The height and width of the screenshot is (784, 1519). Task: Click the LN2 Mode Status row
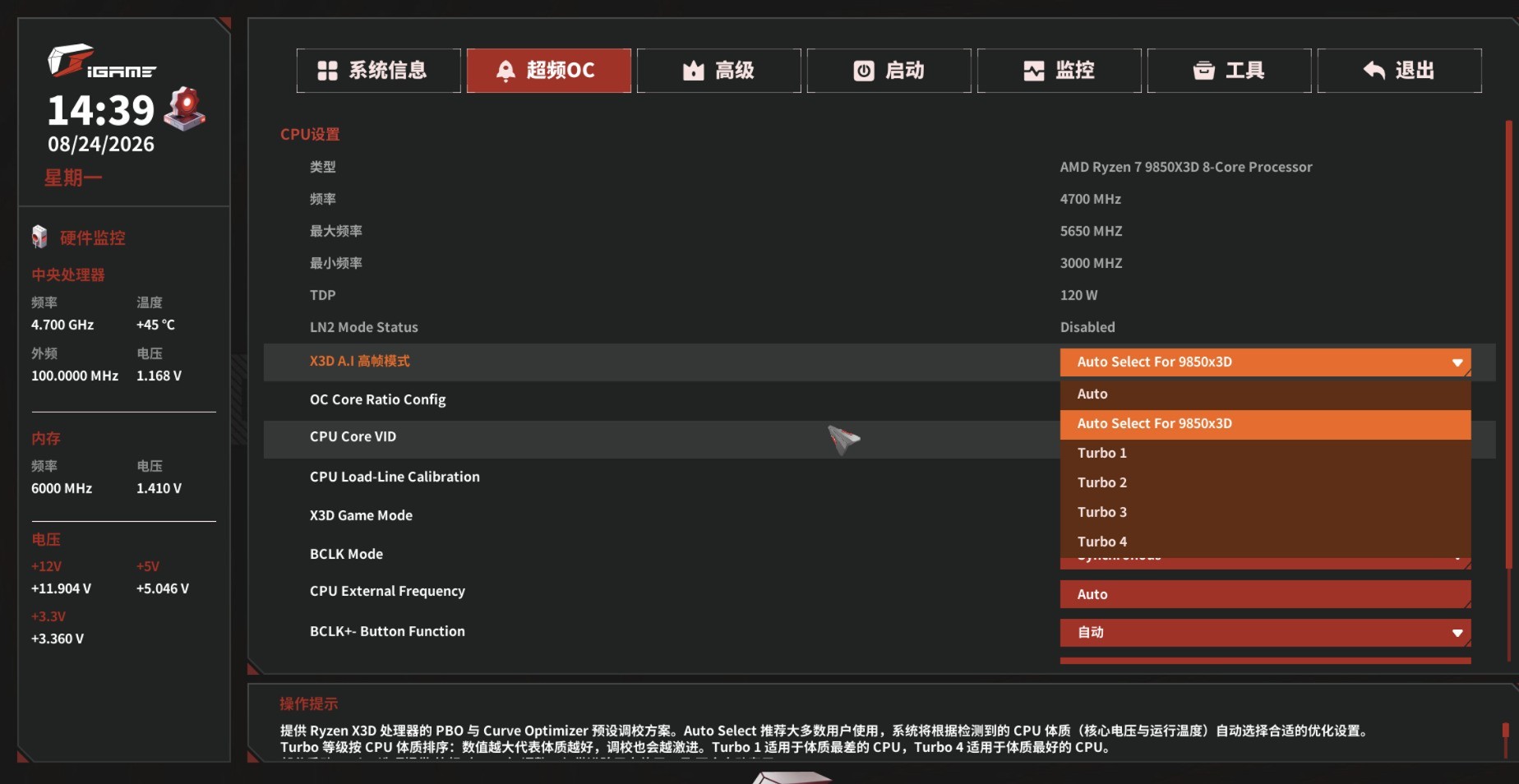880,327
